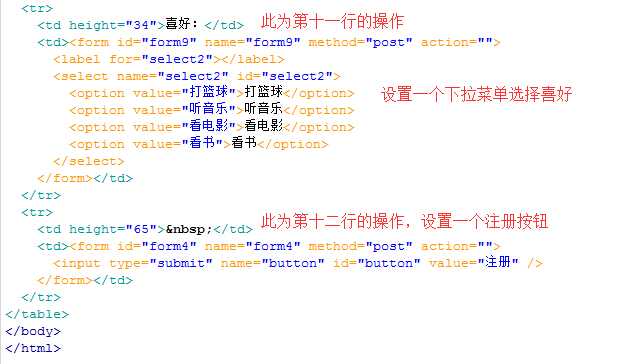
Task: Click the name="form9" attribute value
Action: click(253, 42)
